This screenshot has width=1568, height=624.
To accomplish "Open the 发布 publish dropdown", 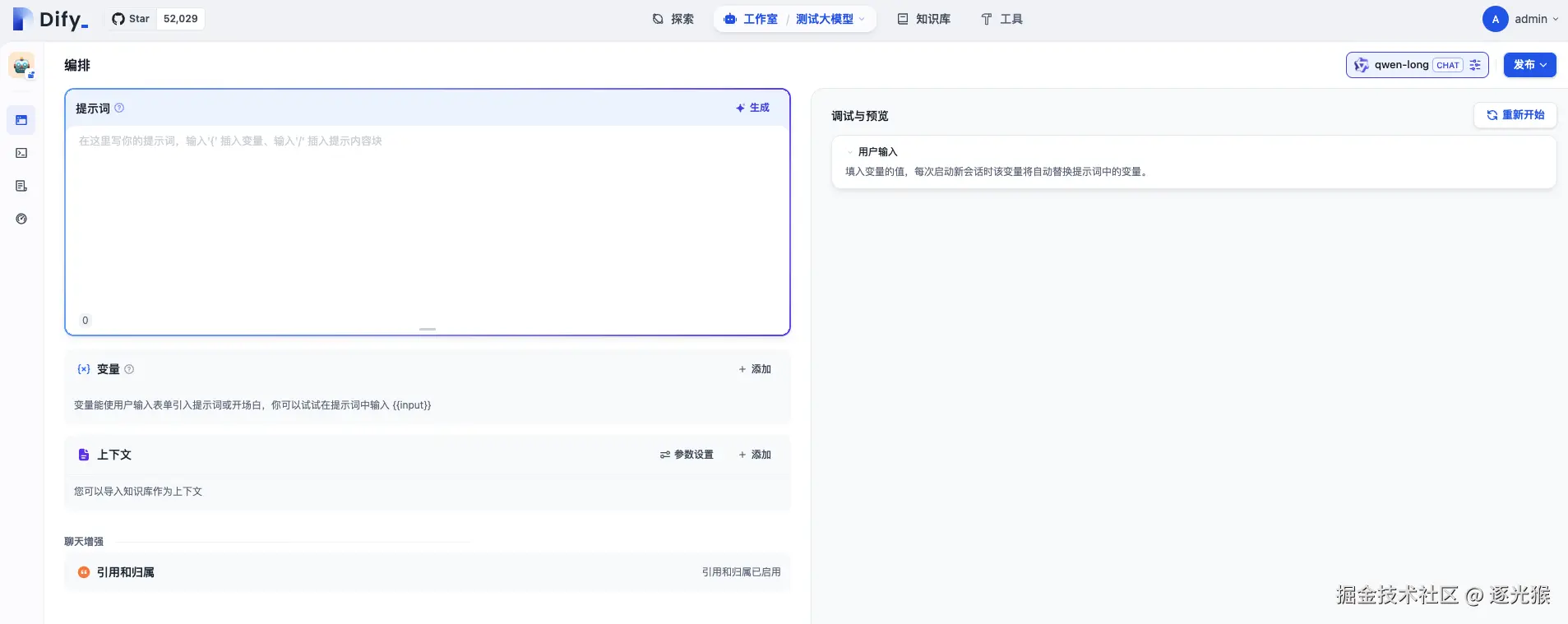I will (1530, 65).
